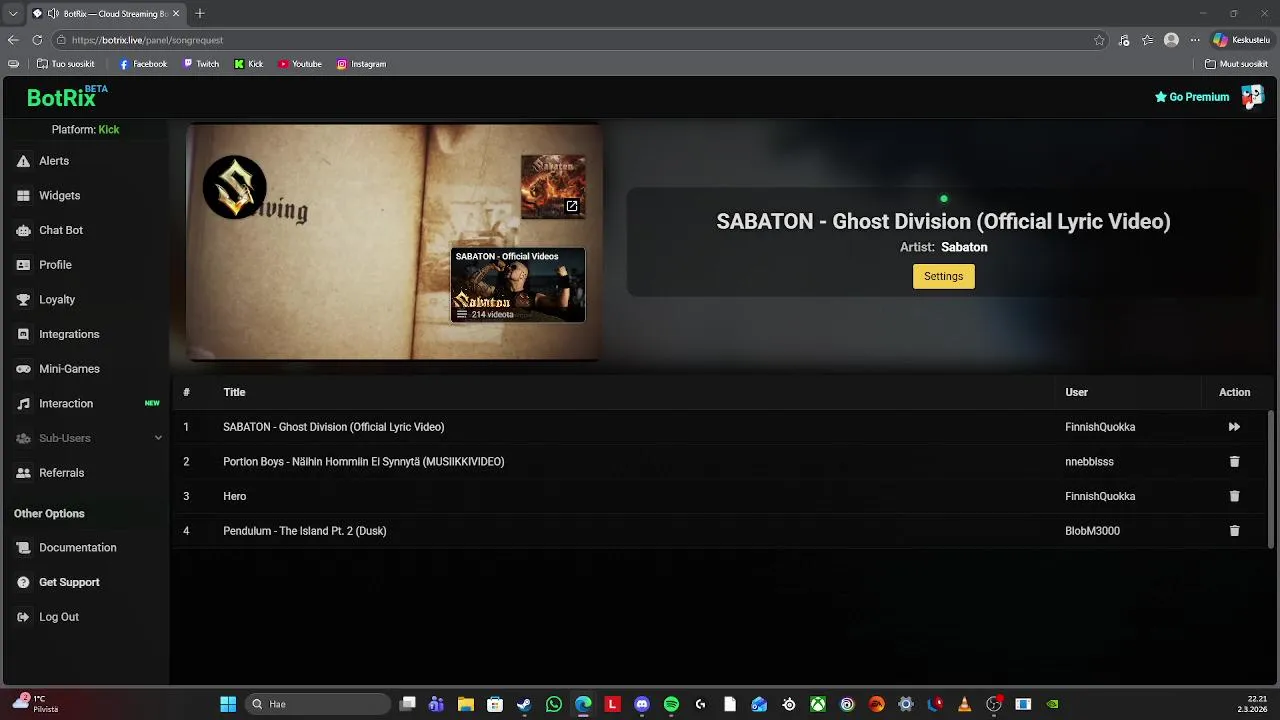Skip the current SABATON Ghost Division song

(1234, 427)
